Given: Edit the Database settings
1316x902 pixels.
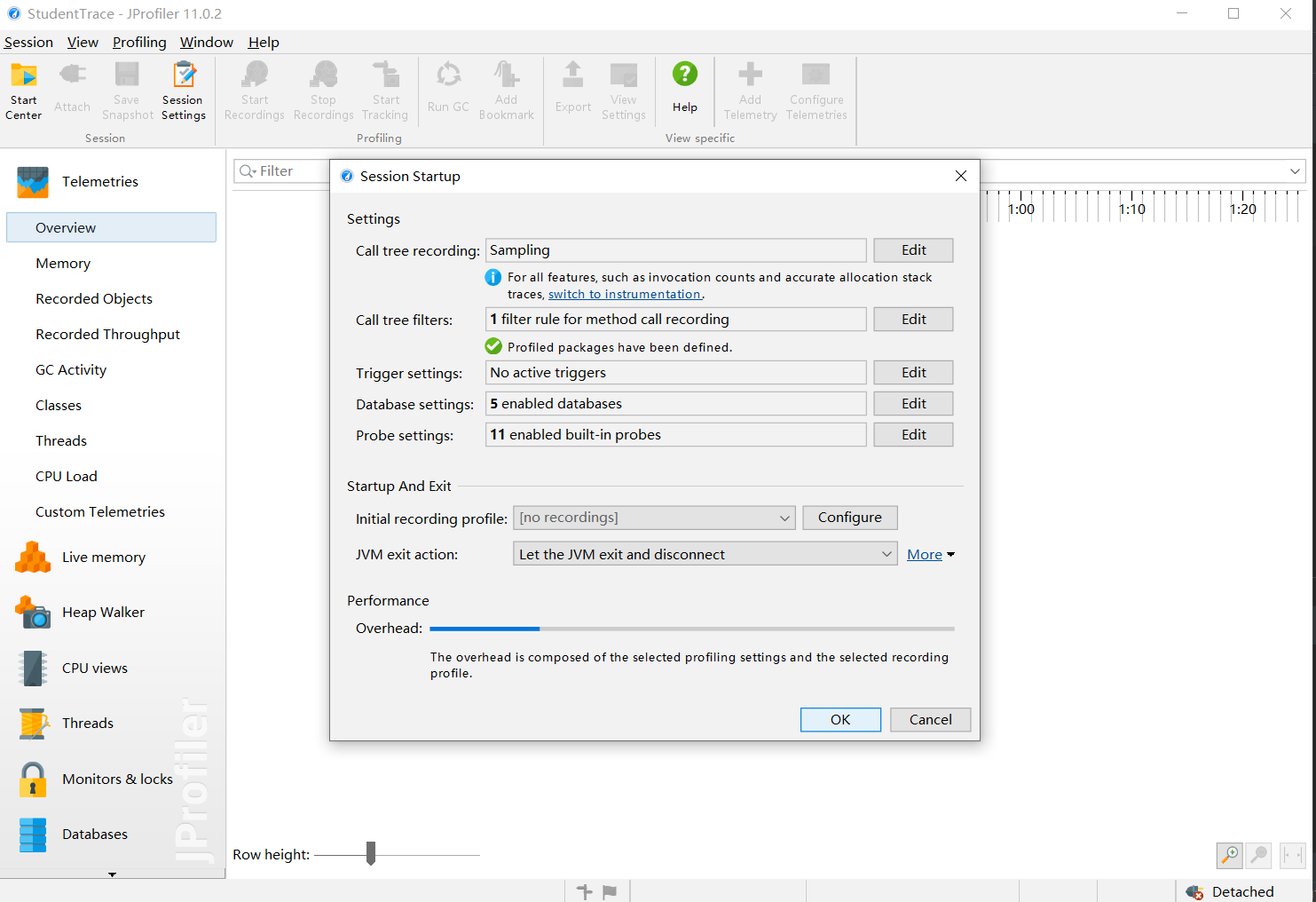Looking at the screenshot, I should click(x=913, y=404).
